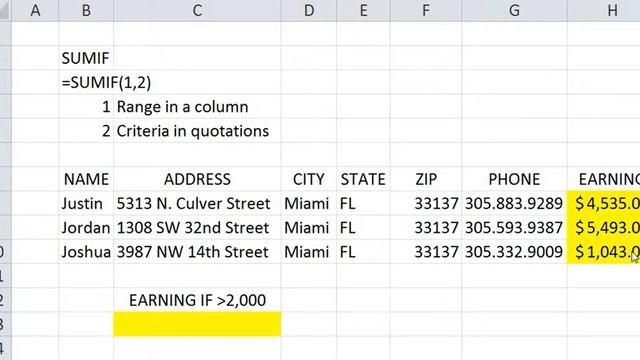Click the PHONE header cell

pos(514,179)
